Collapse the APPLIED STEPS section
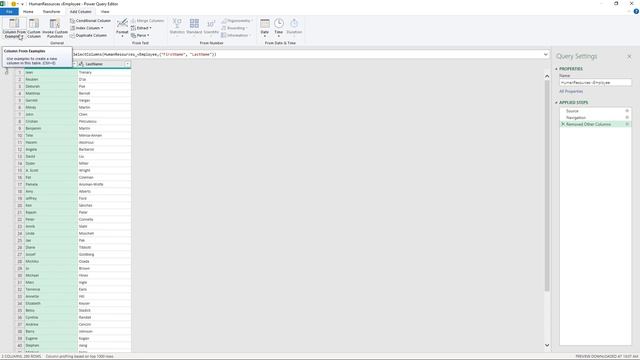The width and height of the screenshot is (640, 360). coord(556,102)
